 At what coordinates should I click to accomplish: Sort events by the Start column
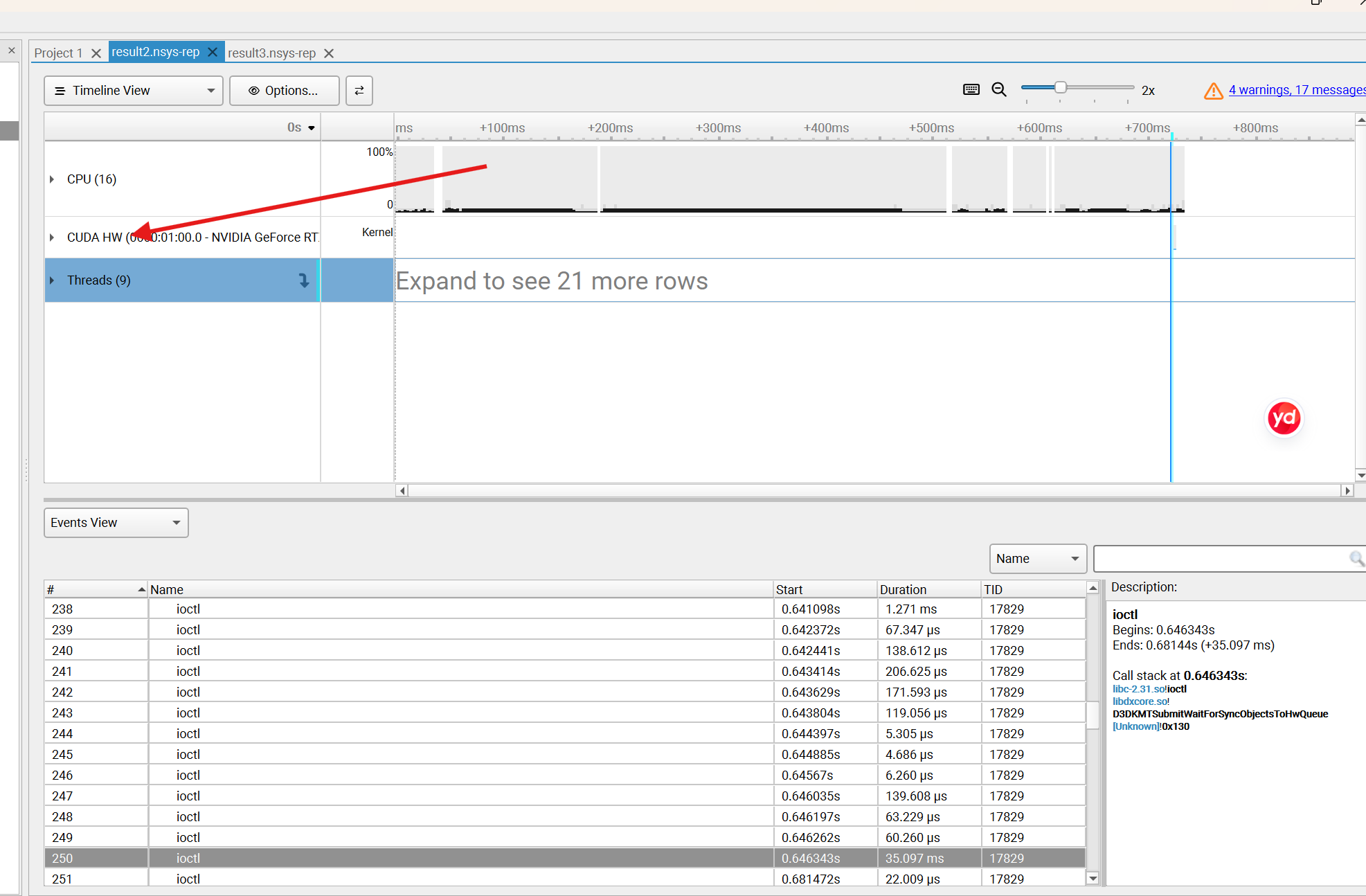[825, 589]
